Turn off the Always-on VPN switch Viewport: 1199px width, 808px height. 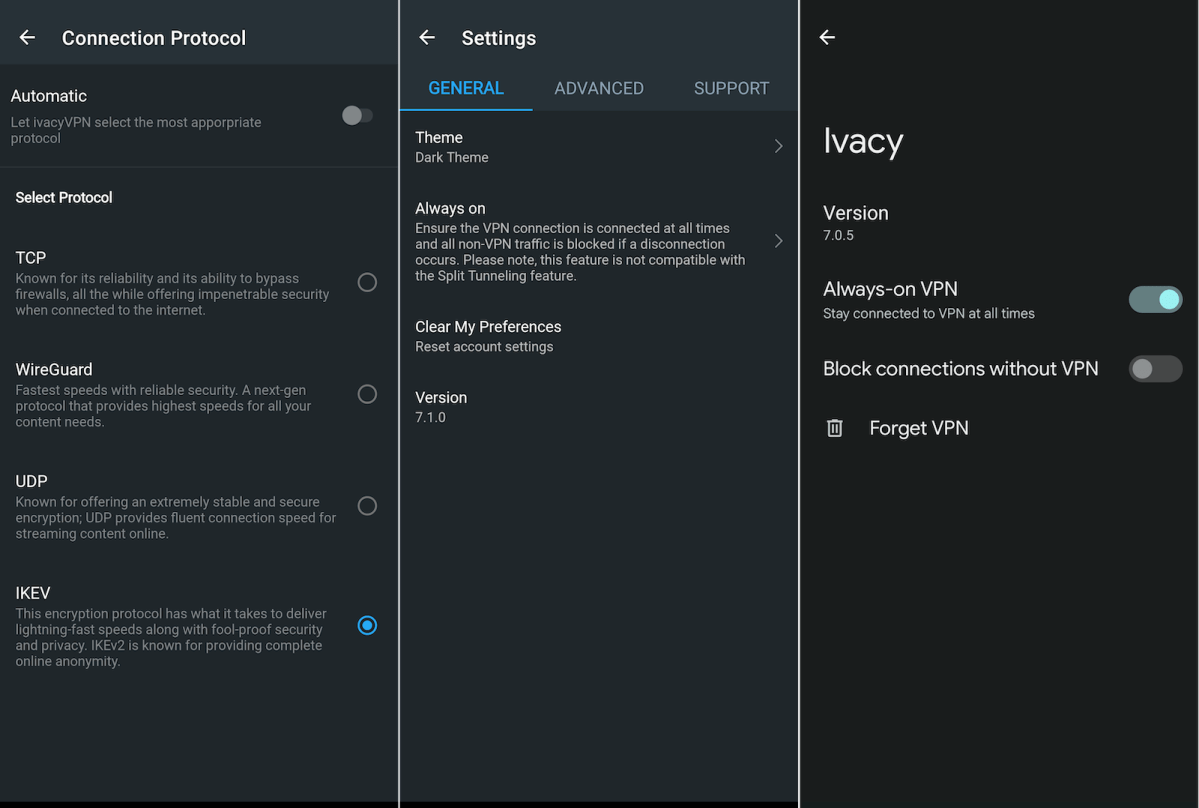click(x=1155, y=300)
